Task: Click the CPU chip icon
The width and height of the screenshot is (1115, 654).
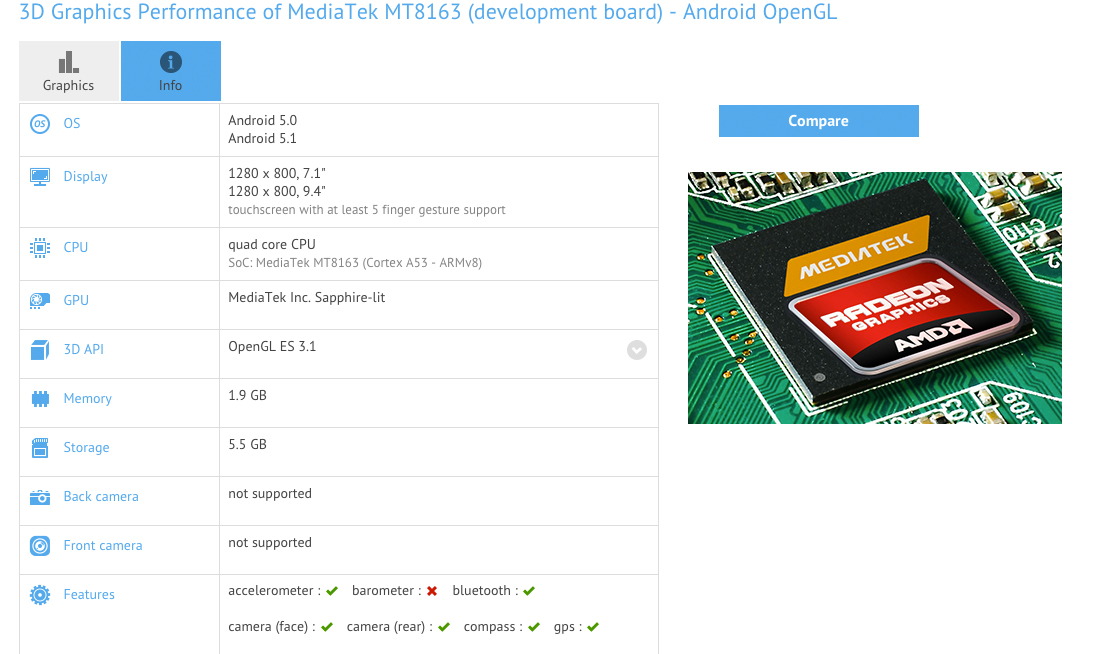Action: point(40,247)
